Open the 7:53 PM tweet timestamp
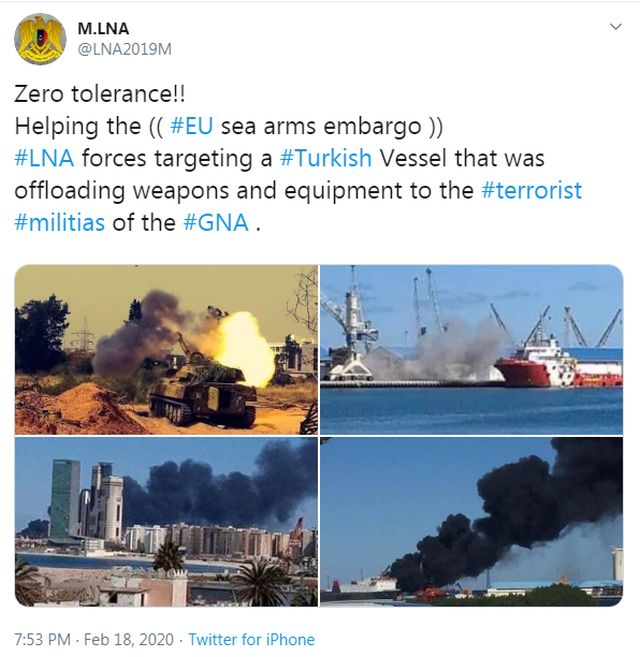 [x=42, y=639]
